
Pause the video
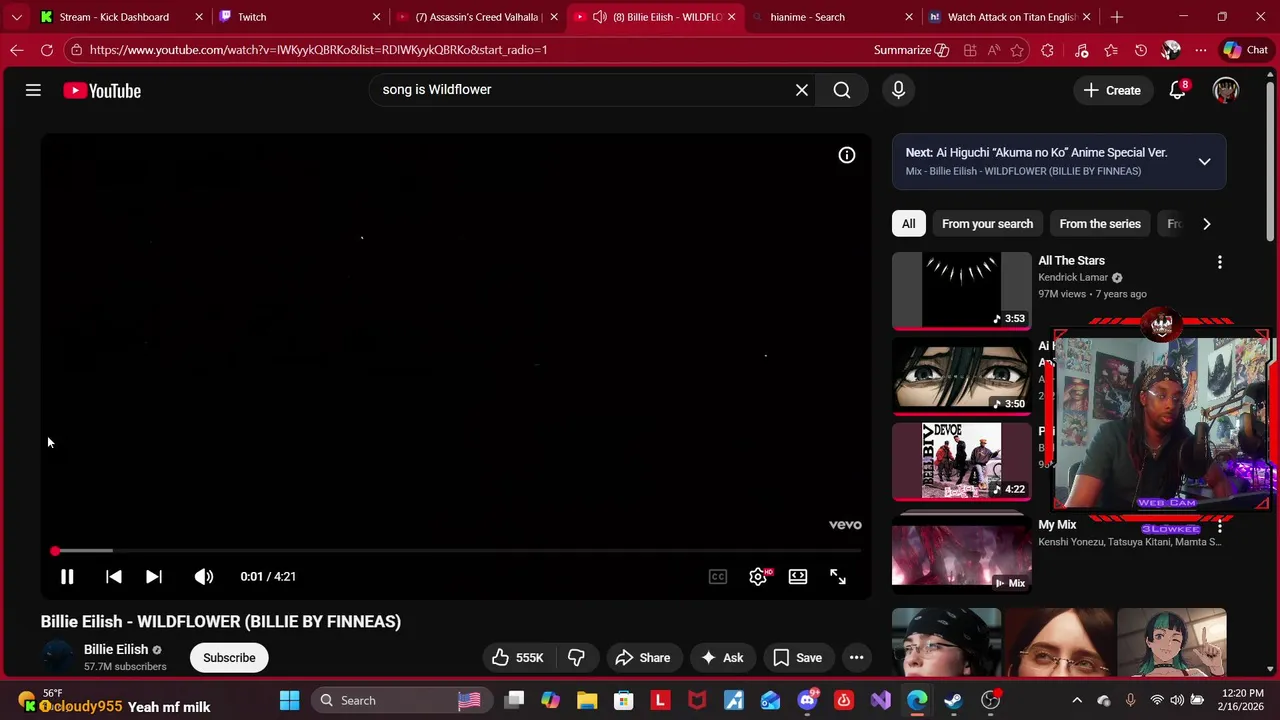[x=67, y=577]
